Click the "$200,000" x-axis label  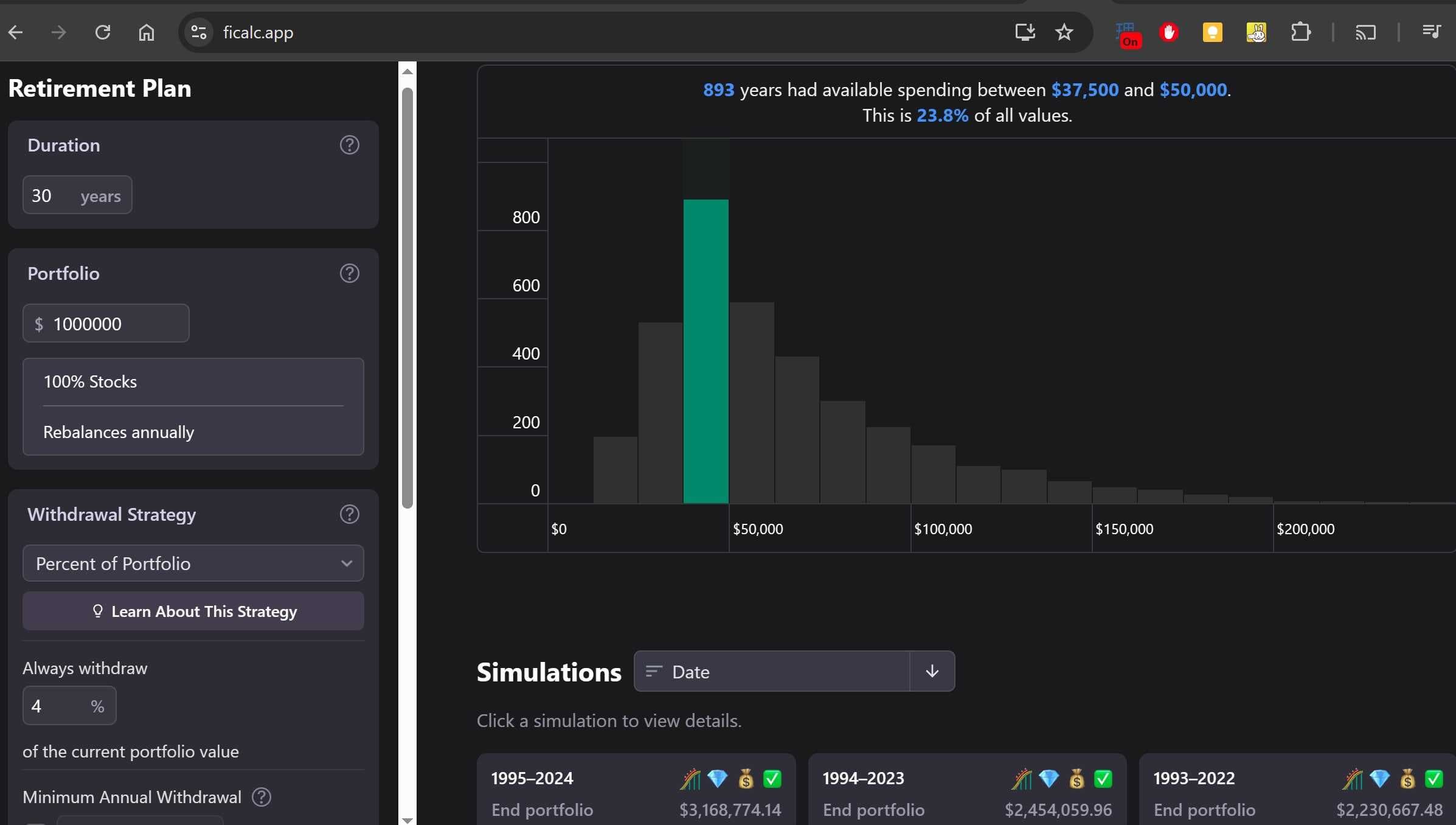coord(1306,529)
